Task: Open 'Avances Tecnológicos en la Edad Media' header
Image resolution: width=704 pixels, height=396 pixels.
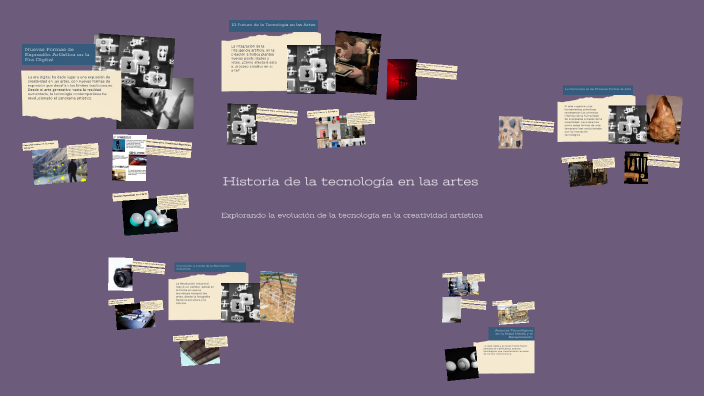Action: [x=511, y=333]
